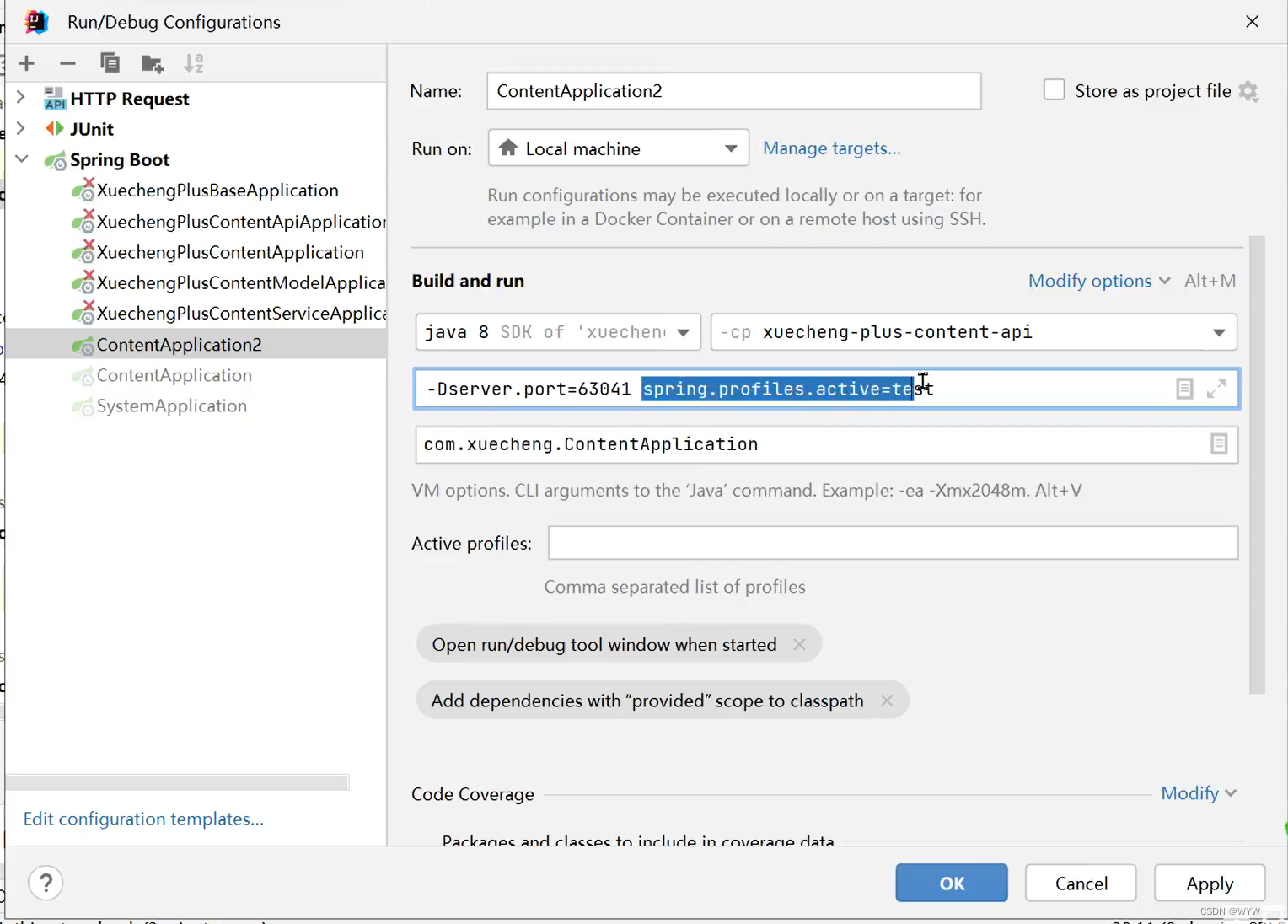Open the help question mark button
This screenshot has height=924, width=1288.
pyautogui.click(x=46, y=883)
